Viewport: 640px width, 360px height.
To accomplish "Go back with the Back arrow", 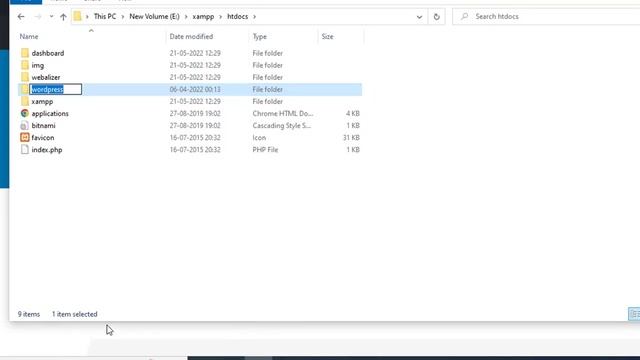I will (21, 17).
